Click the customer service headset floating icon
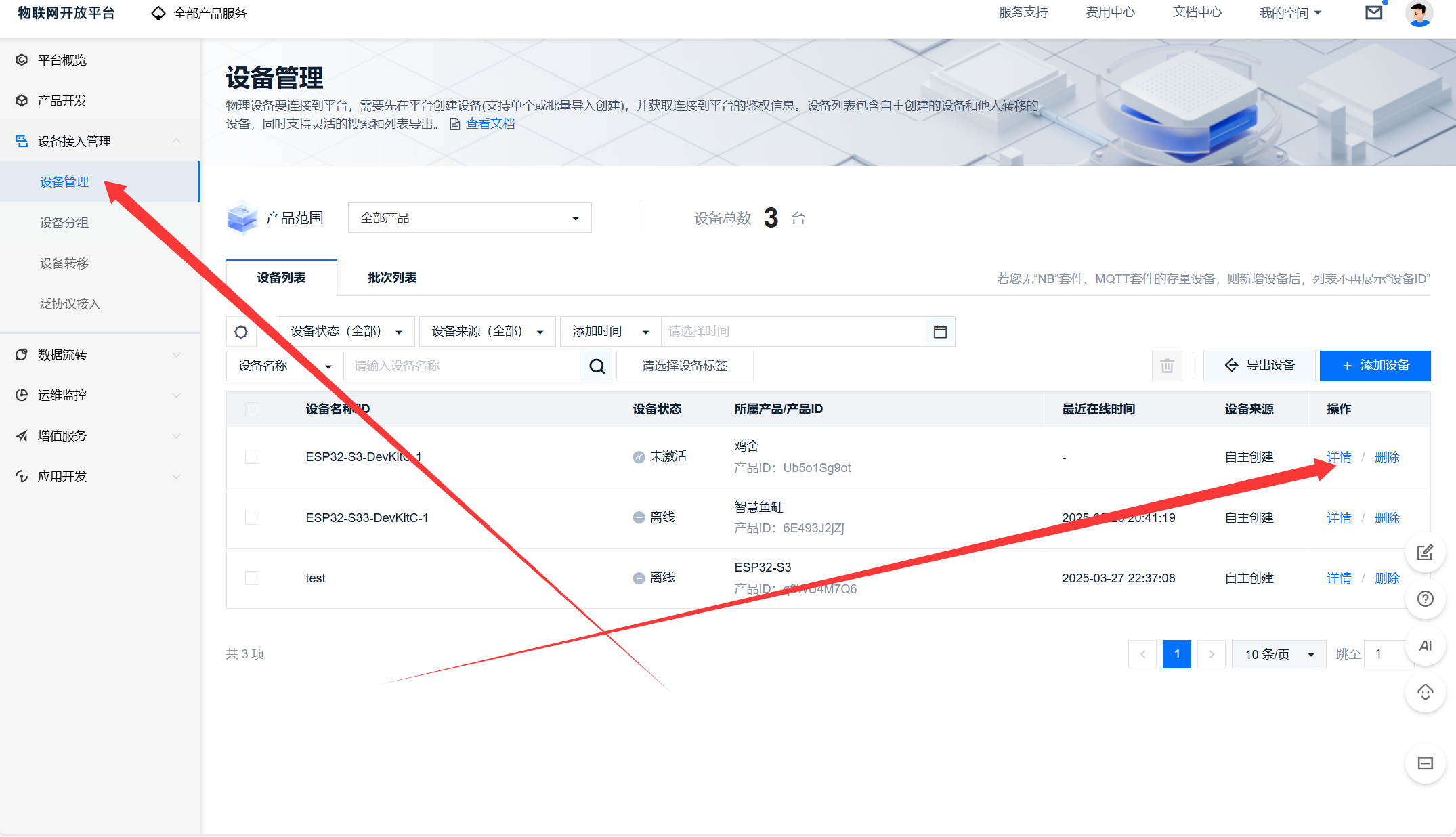This screenshot has width=1456, height=837. (x=1425, y=693)
